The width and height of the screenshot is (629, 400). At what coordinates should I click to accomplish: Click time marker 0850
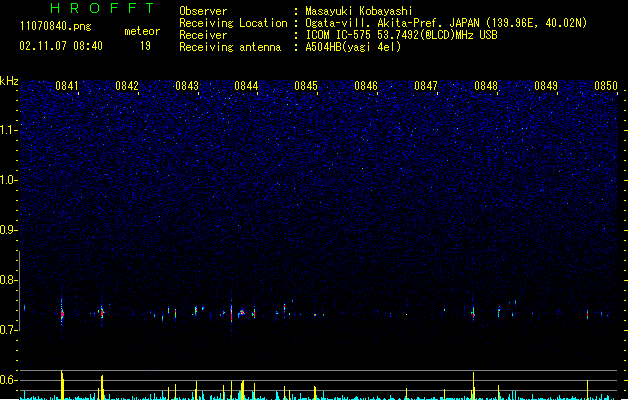point(606,86)
